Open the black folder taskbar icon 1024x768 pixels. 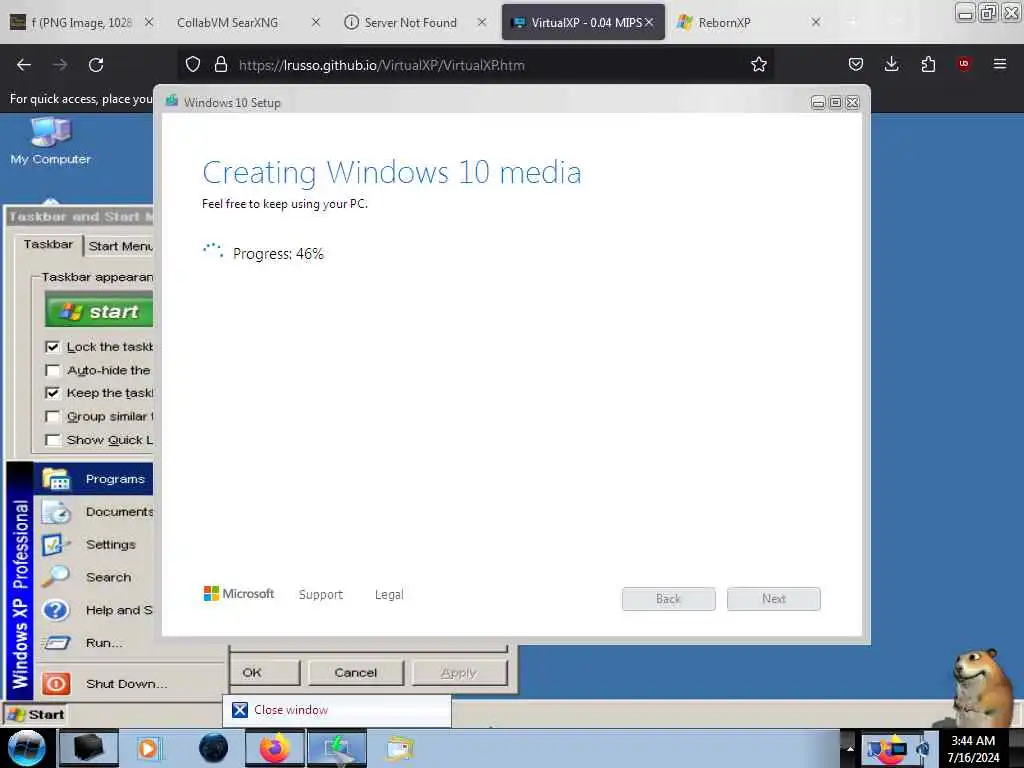point(89,748)
